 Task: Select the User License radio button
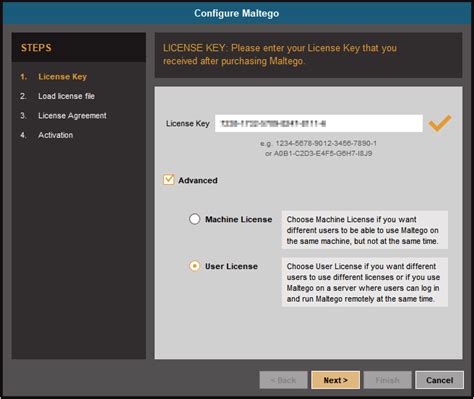pyautogui.click(x=195, y=266)
